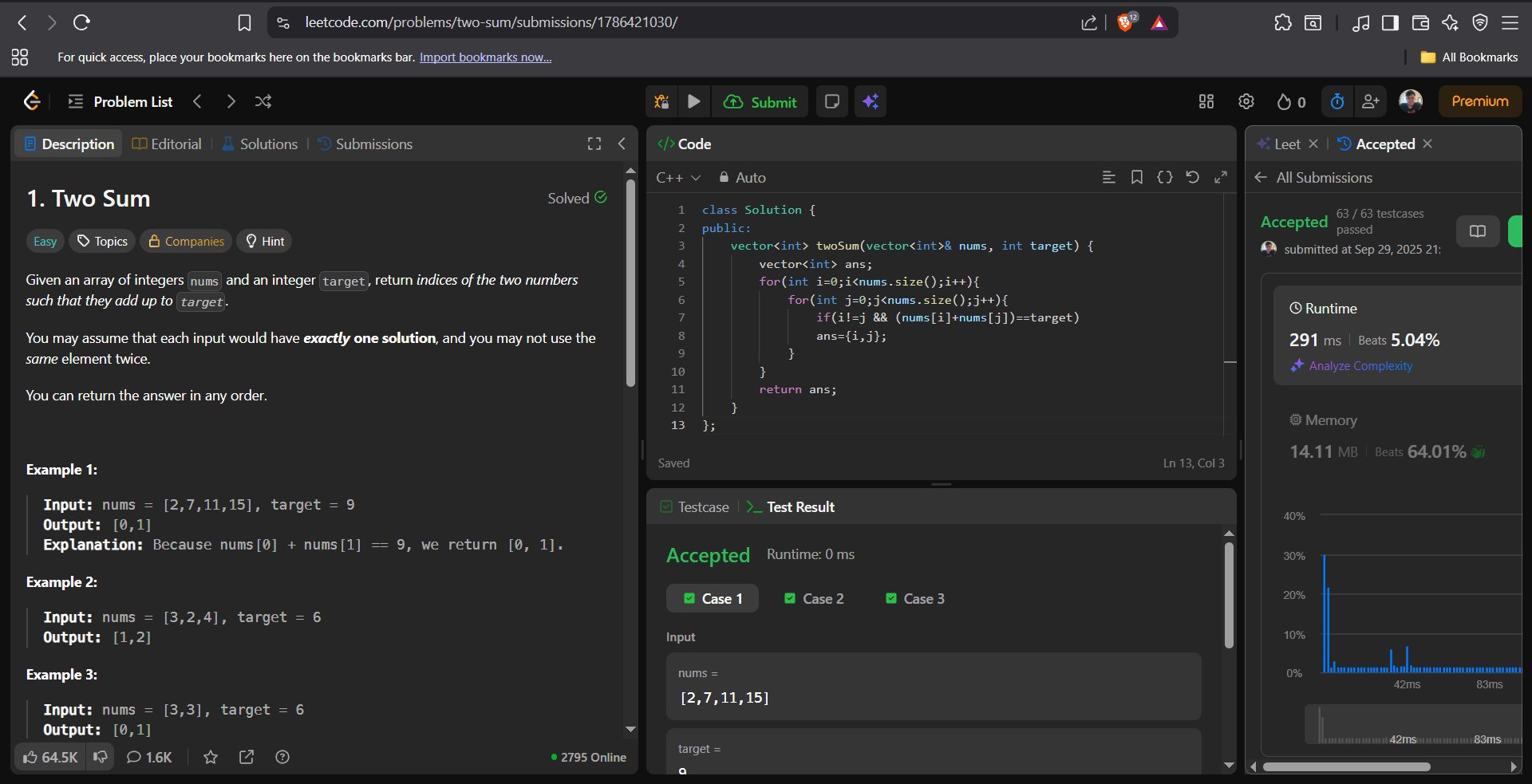Click the reset code to default icon
Image resolution: width=1532 pixels, height=784 pixels.
pyautogui.click(x=1192, y=177)
